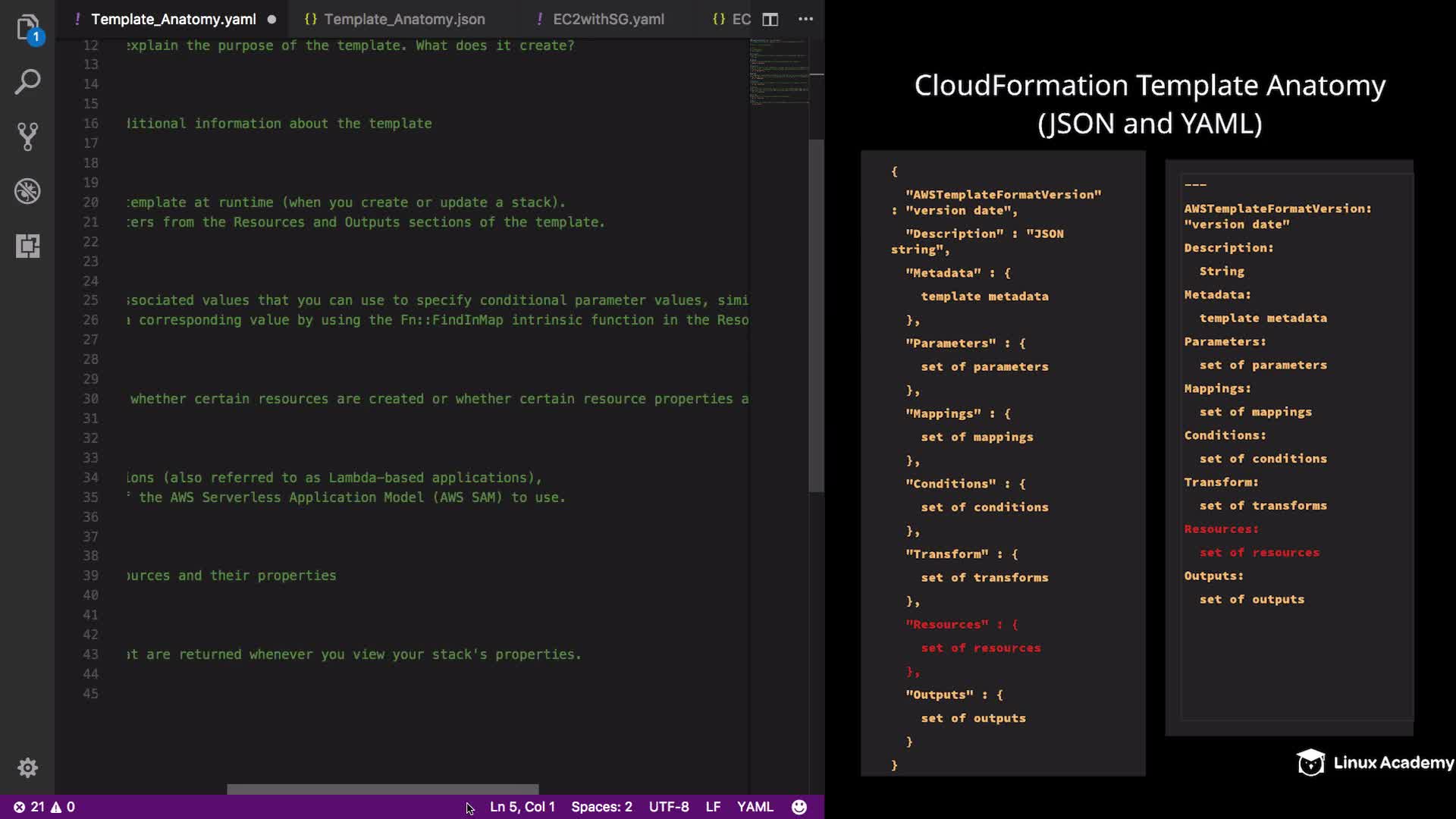Open the Source Control icon
Screen dimensions: 1456x819
(27, 136)
